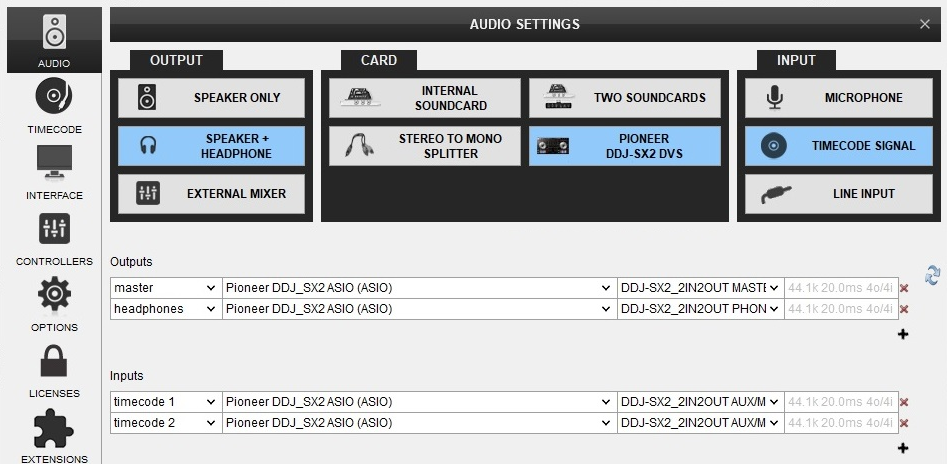Open Options gear icon

pos(54,295)
